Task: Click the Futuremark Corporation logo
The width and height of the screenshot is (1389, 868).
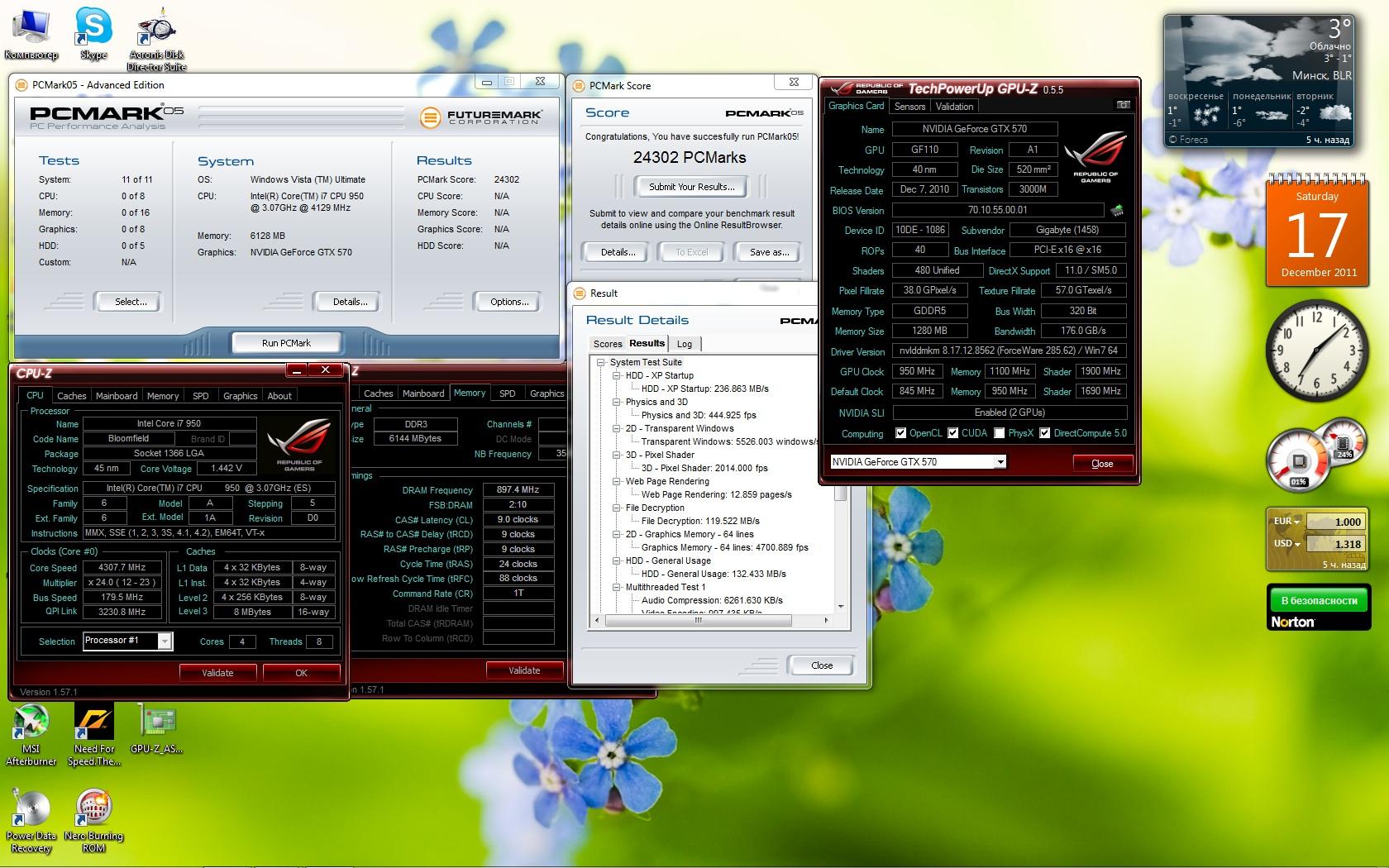Action: (481, 117)
